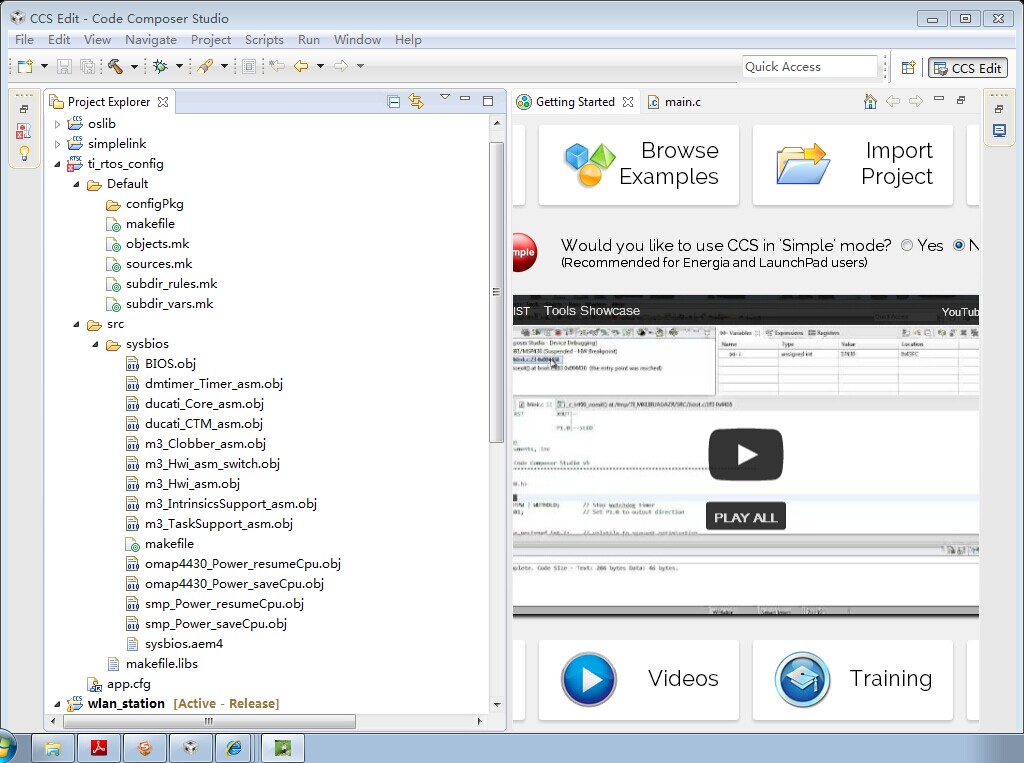Viewport: 1024px width, 763px height.
Task: Open the Build configuration dropdown arrow
Action: pos(134,66)
